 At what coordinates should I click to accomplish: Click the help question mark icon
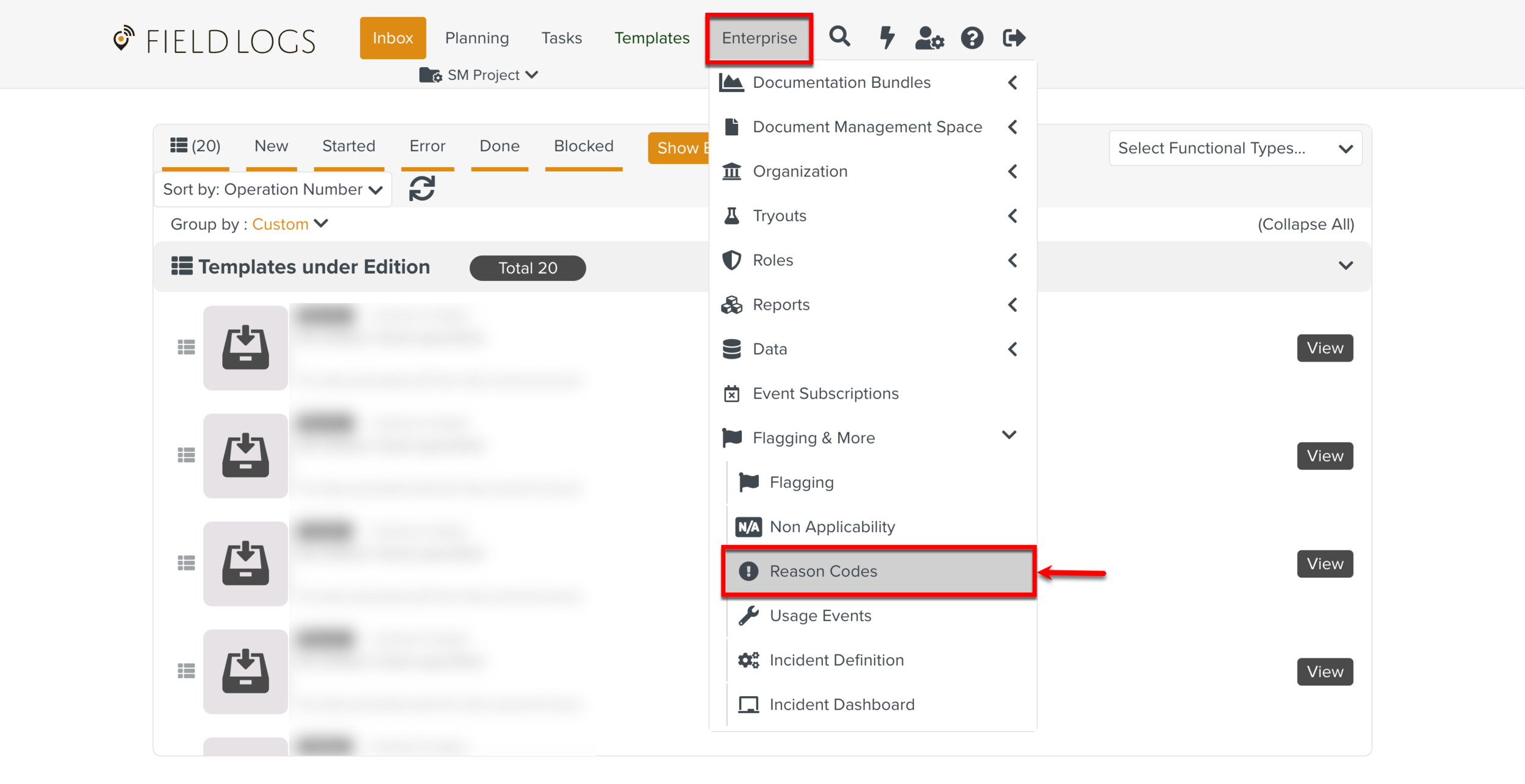click(972, 38)
